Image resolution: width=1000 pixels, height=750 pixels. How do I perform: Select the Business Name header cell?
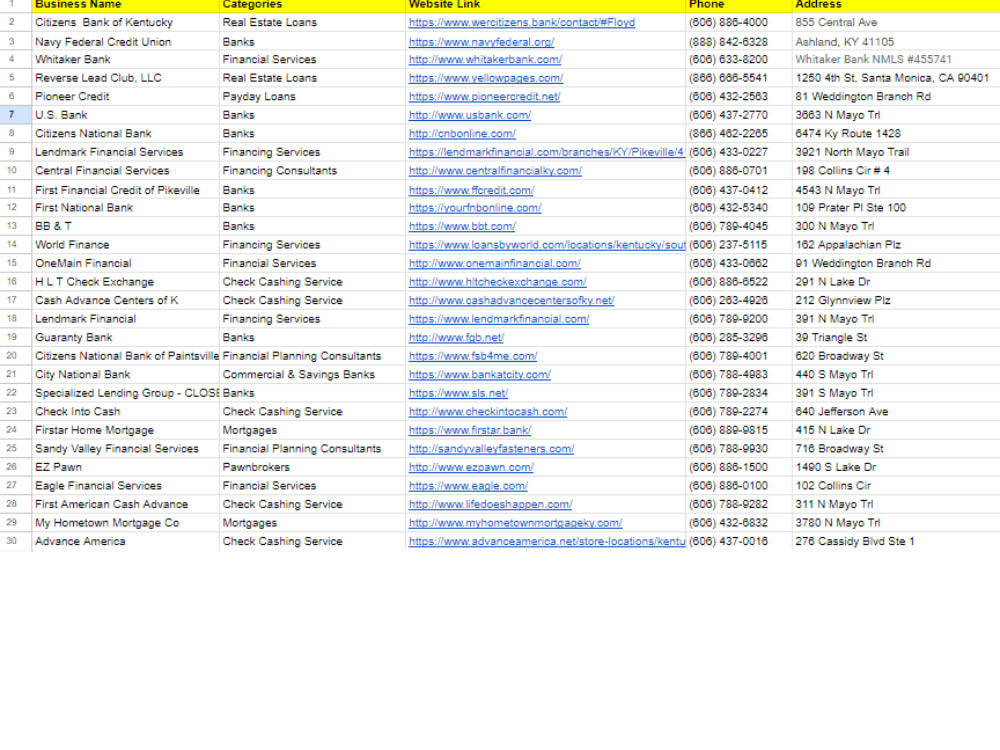pyautogui.click(x=126, y=5)
